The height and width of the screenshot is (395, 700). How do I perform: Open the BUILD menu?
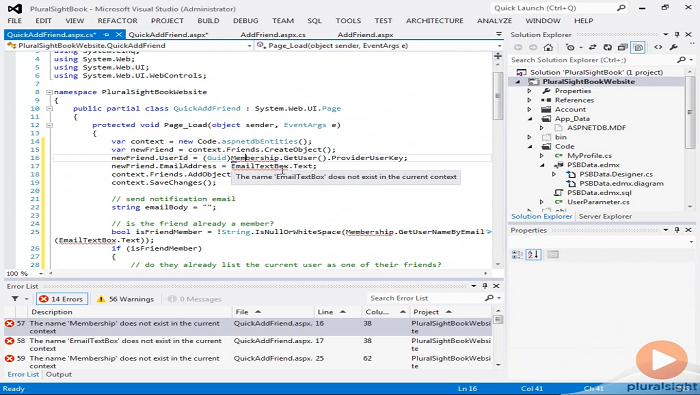click(208, 21)
